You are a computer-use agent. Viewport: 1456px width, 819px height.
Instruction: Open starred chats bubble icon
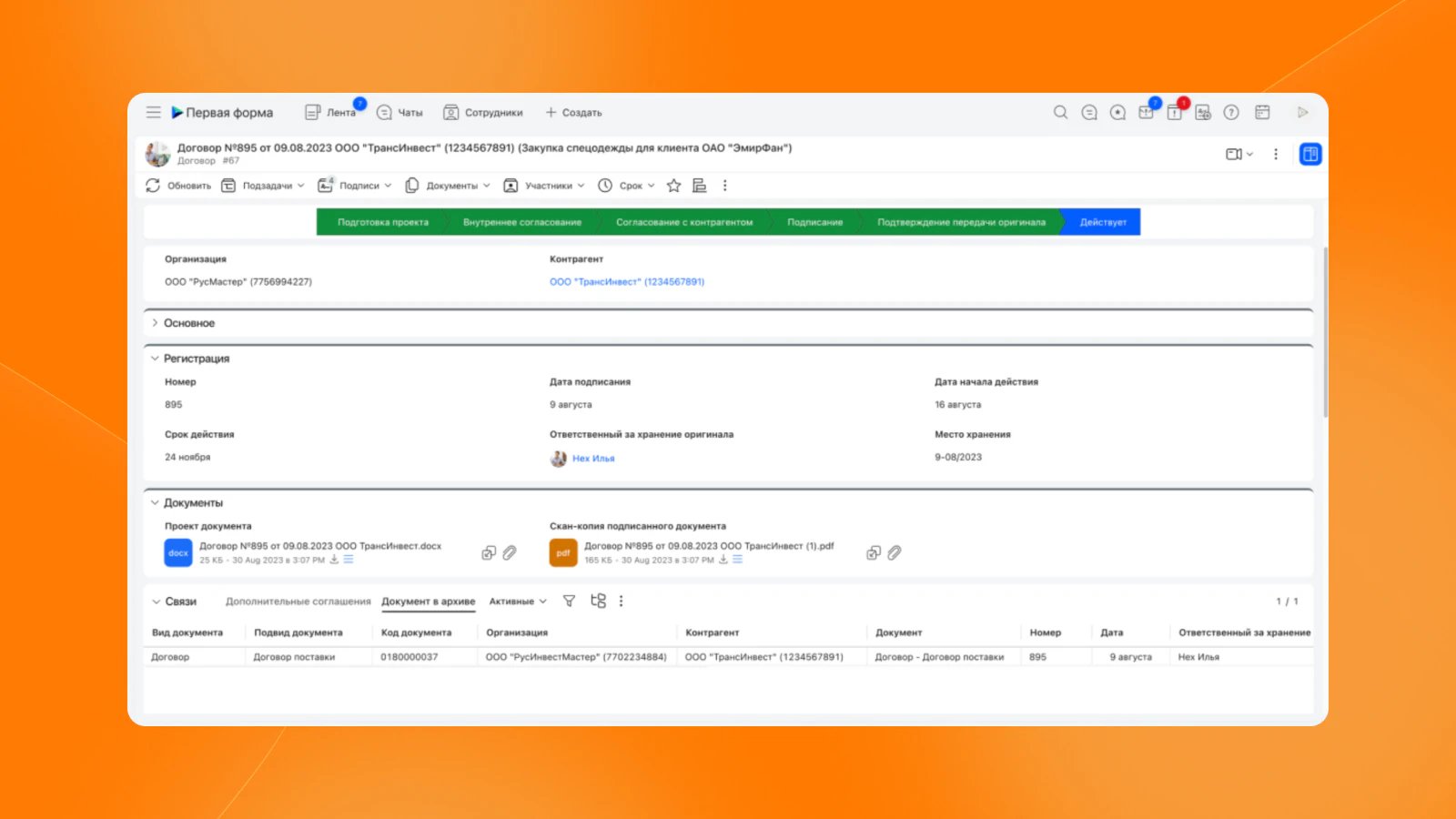click(x=1117, y=112)
